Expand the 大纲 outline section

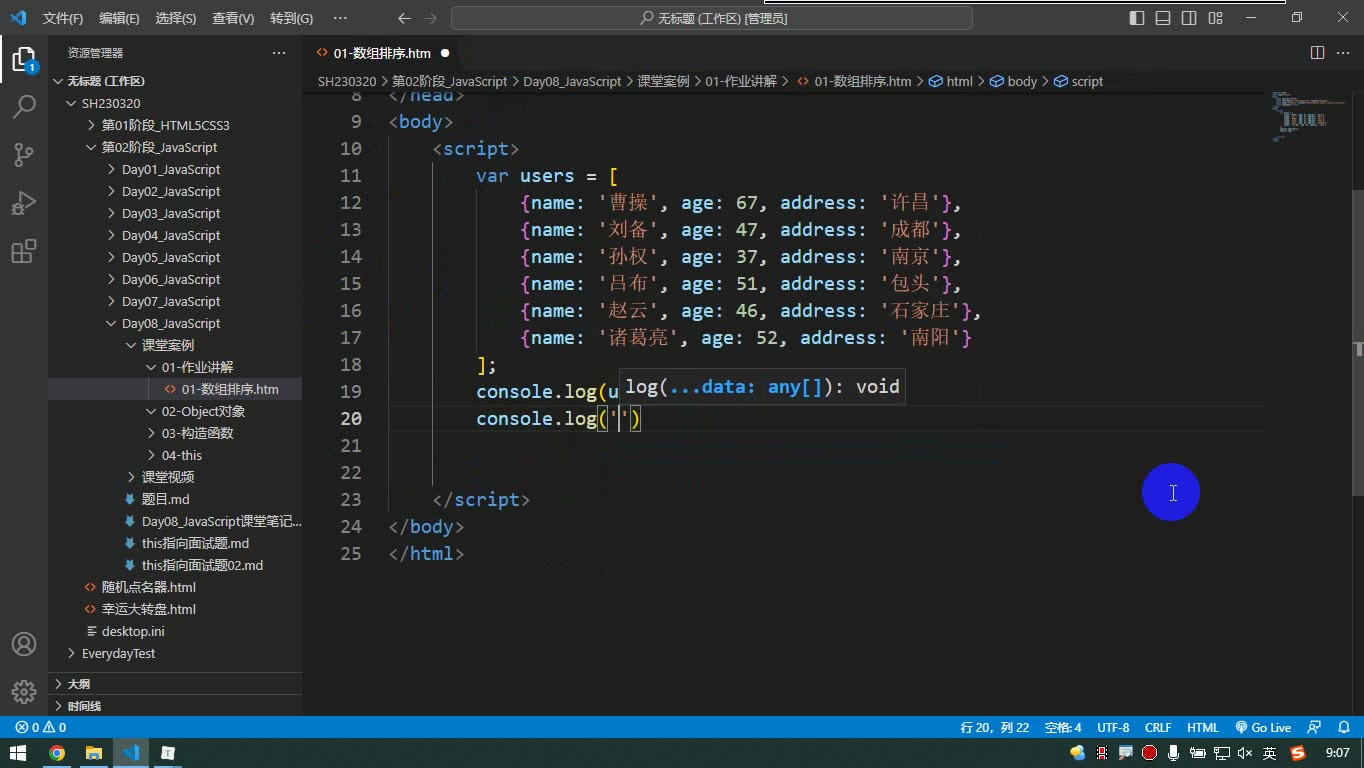tap(175, 684)
